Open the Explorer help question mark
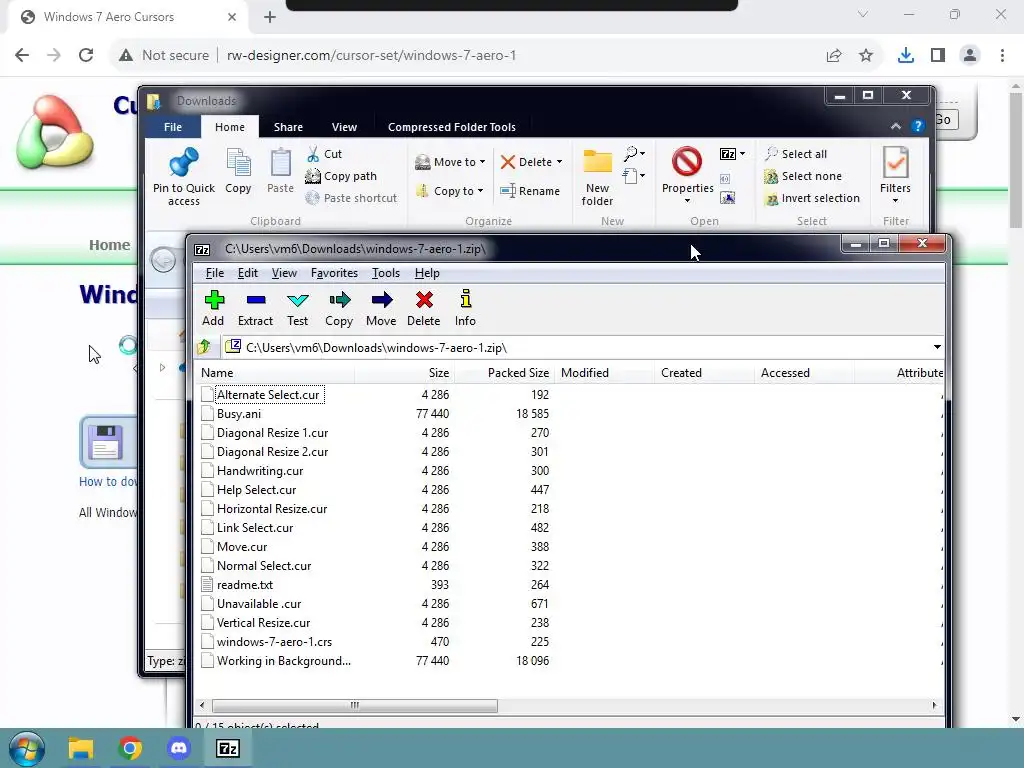1024x768 pixels. [918, 127]
